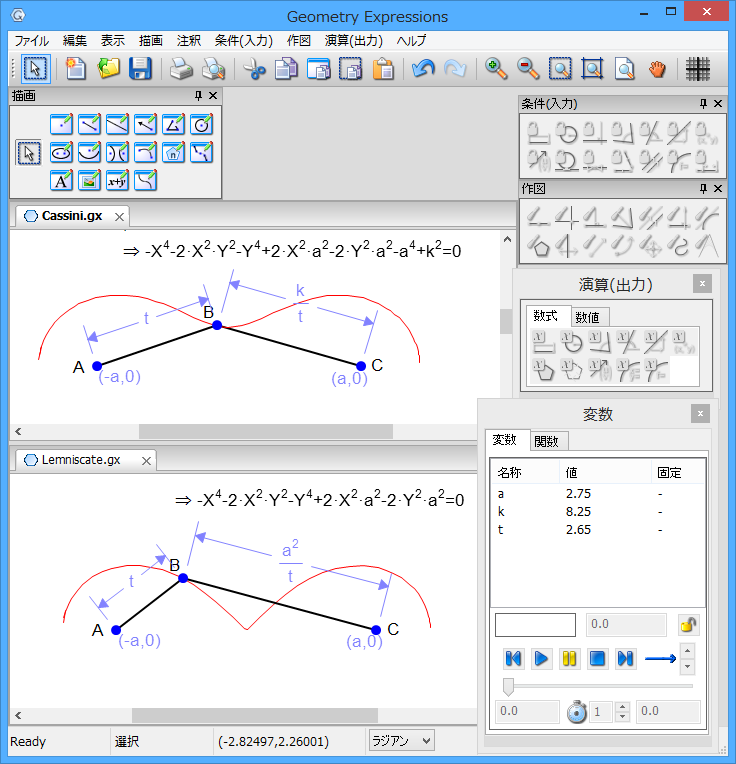
Task: Activate the Pan hand tool
Action: coord(657,69)
